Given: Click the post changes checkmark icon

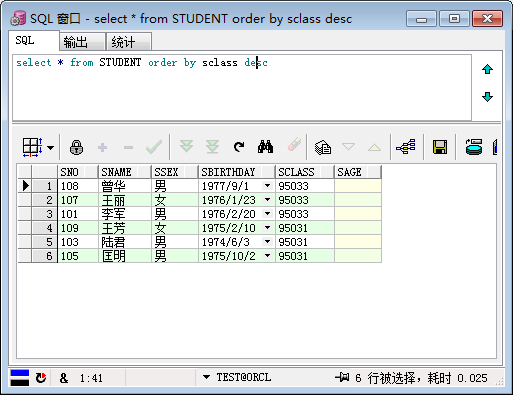Looking at the screenshot, I should coord(154,147).
